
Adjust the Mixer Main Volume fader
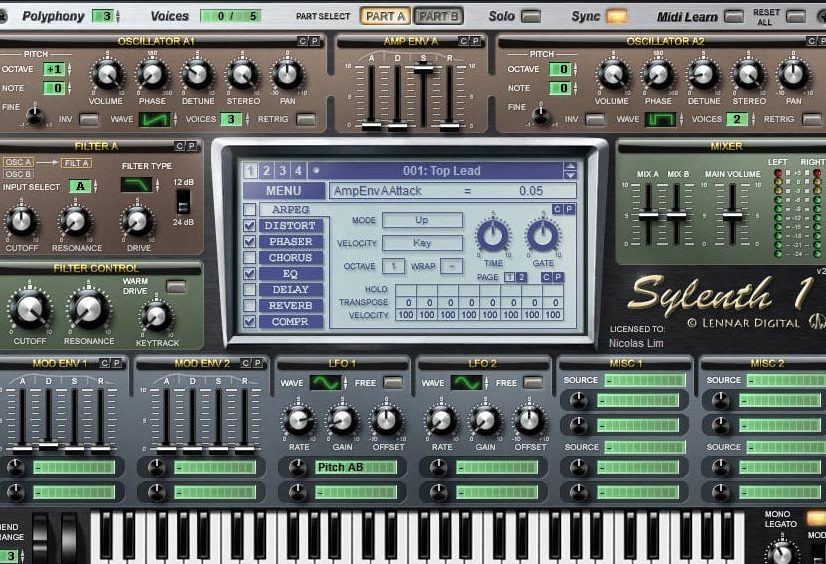point(732,215)
